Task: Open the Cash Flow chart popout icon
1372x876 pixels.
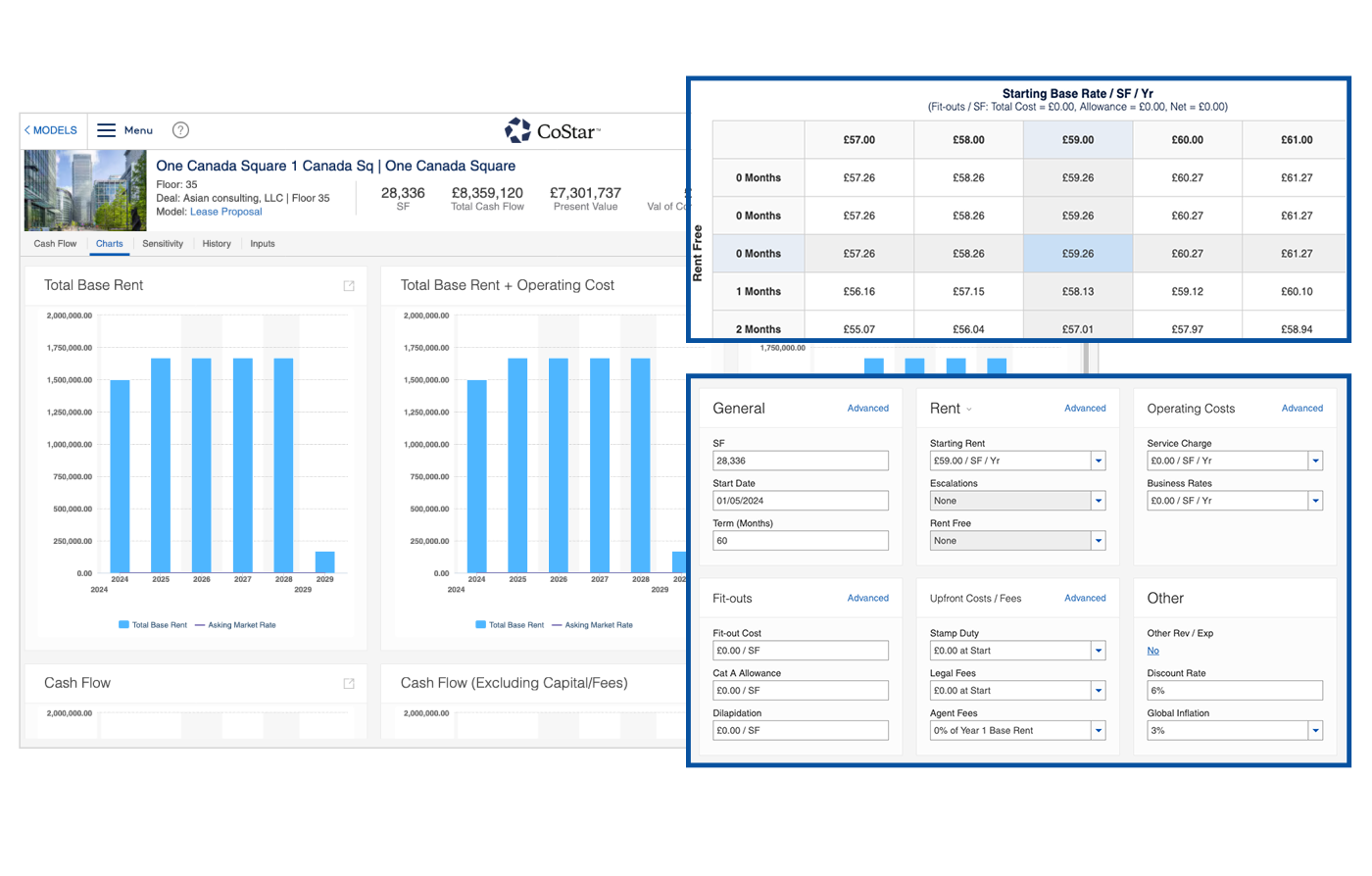Action: pyautogui.click(x=349, y=684)
